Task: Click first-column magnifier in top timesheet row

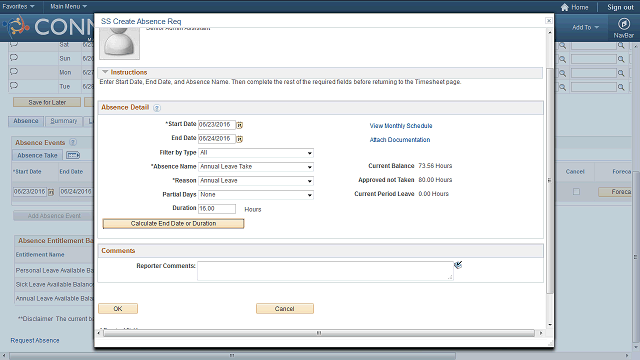Action: click(x=562, y=46)
